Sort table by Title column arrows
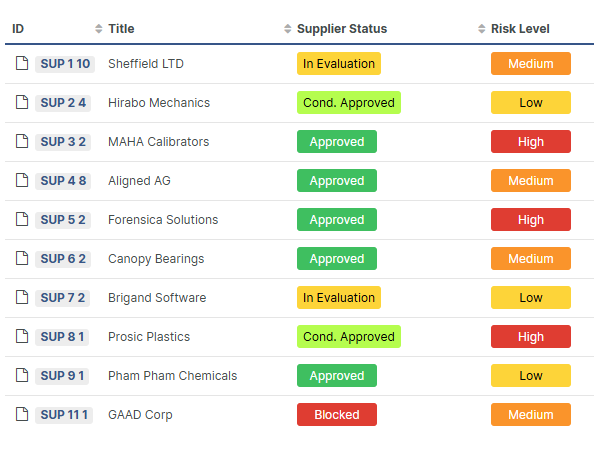This screenshot has width=600, height=450. pyautogui.click(x=288, y=29)
